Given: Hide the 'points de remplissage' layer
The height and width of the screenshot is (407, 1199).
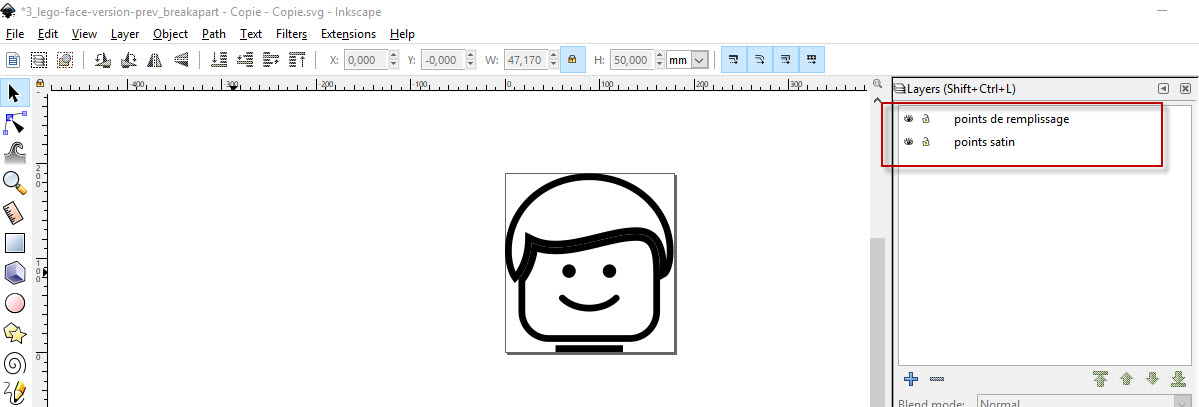Looking at the screenshot, I should pos(909,119).
